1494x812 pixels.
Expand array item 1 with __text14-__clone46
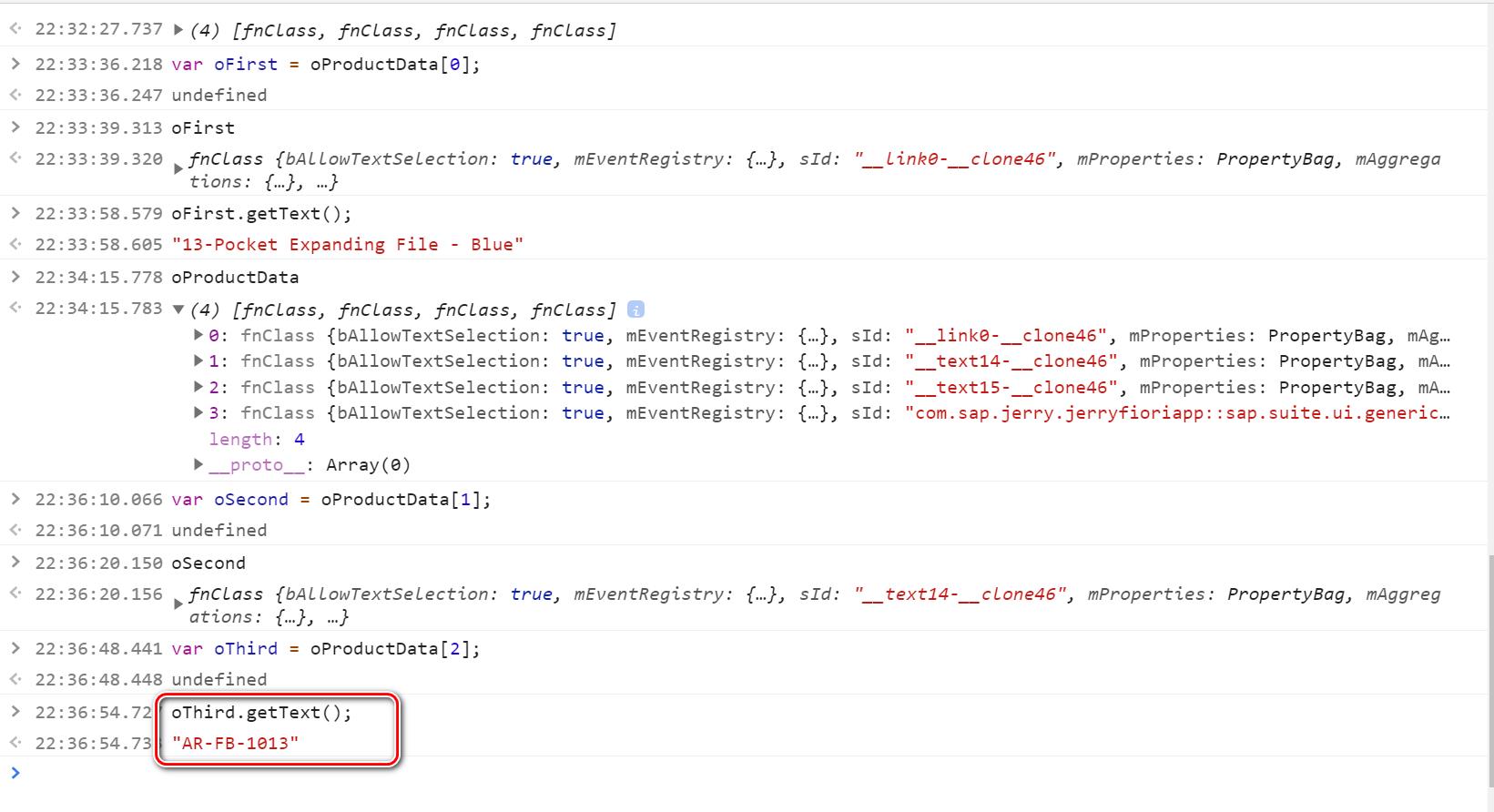pos(198,361)
